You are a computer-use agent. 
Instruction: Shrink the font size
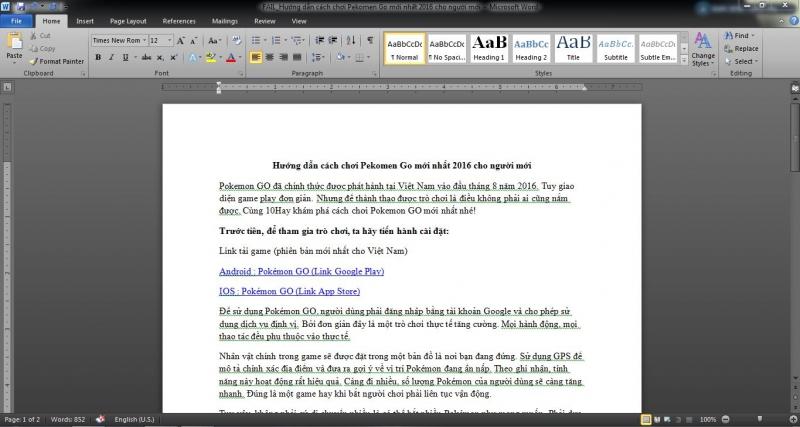194,41
